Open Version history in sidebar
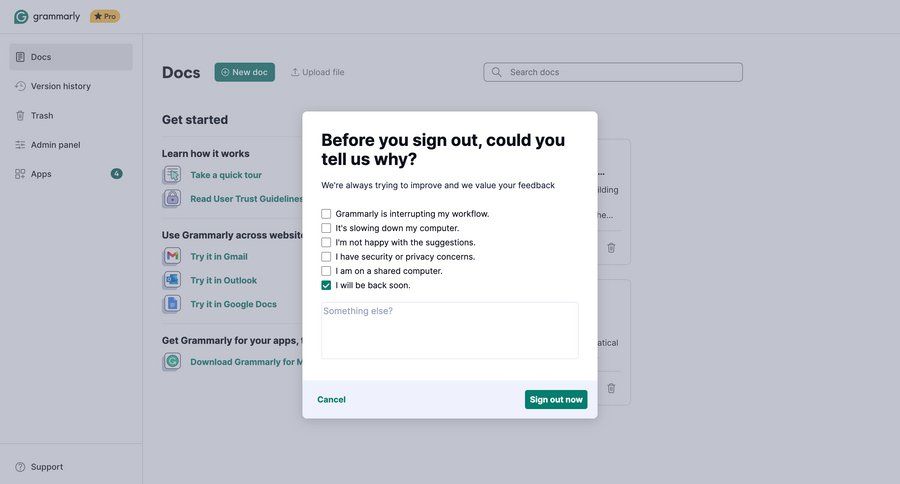This screenshot has height=484, width=900. (60, 86)
